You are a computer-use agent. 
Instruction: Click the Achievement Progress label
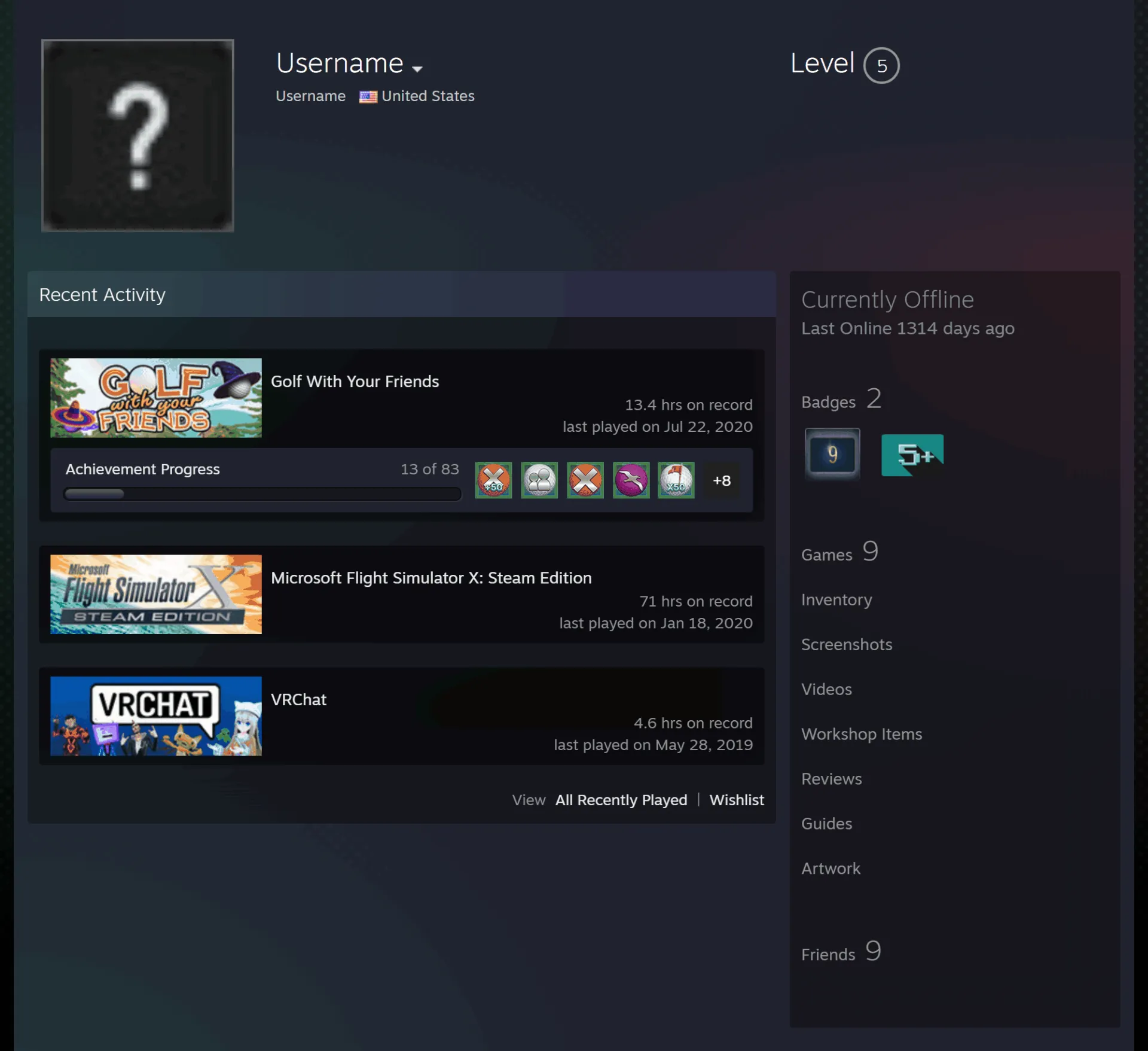pyautogui.click(x=142, y=469)
